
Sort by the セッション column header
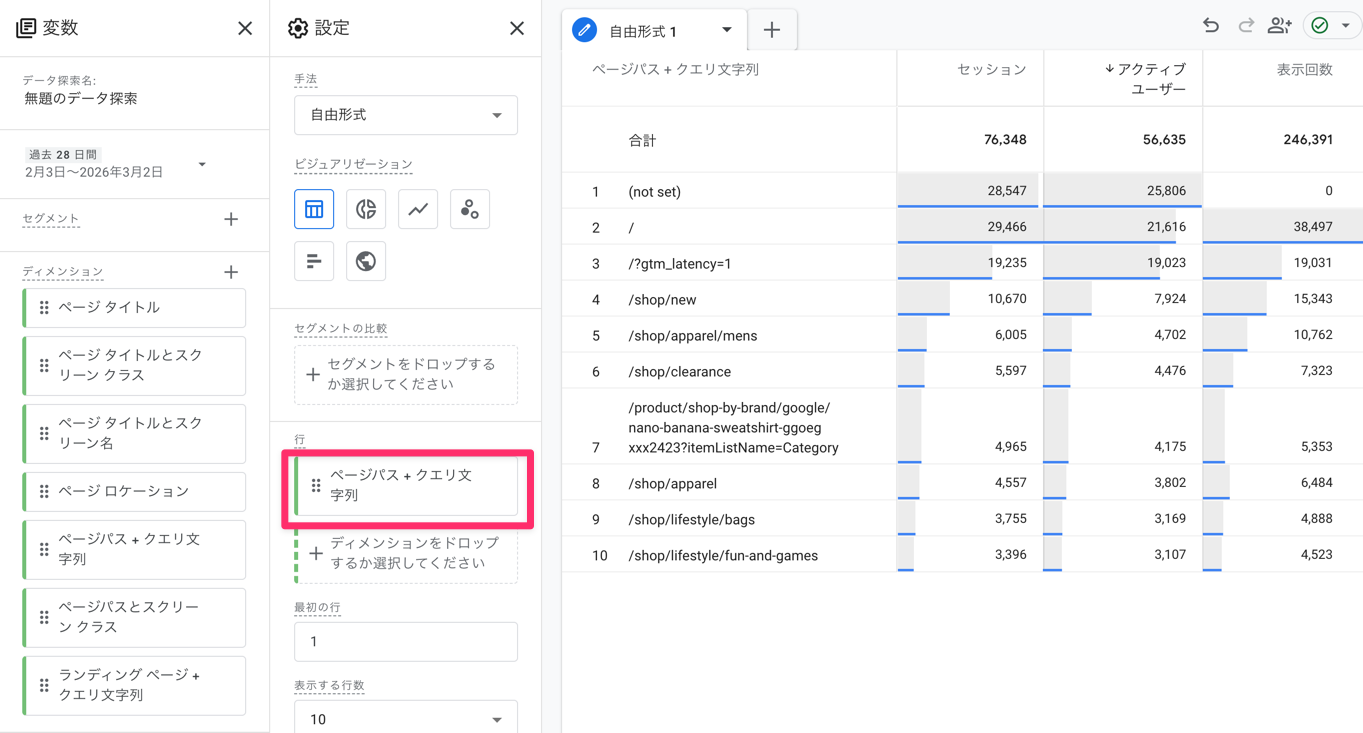point(991,69)
